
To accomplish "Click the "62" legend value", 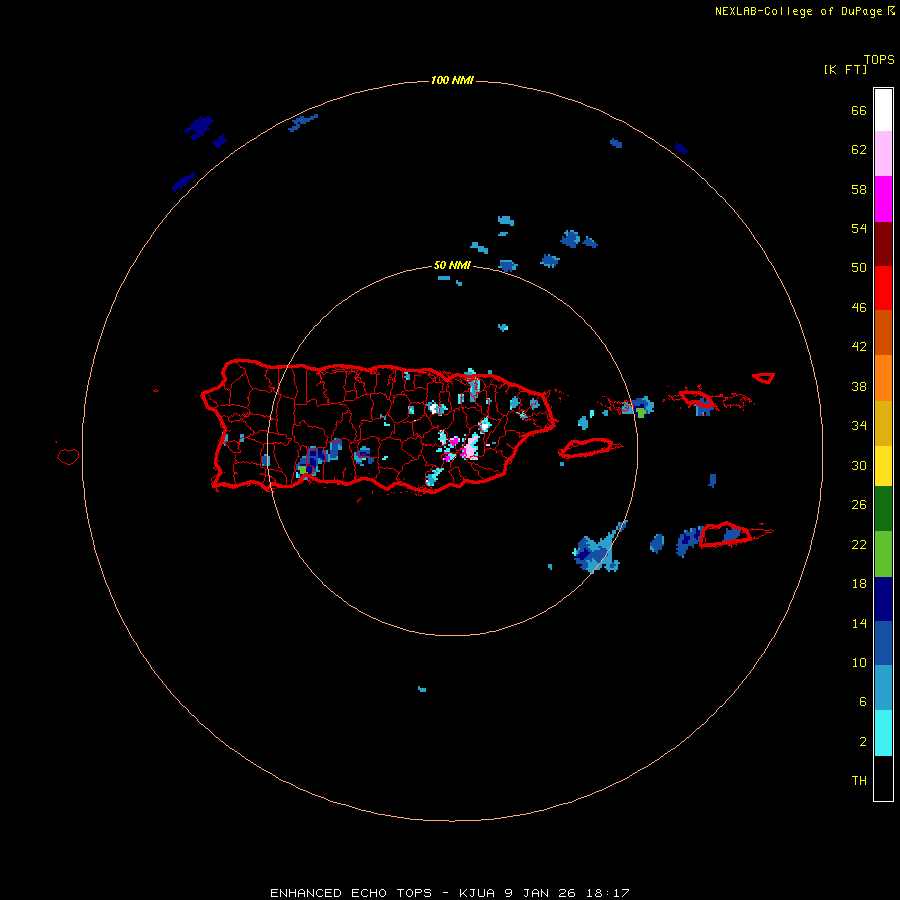I will [859, 150].
